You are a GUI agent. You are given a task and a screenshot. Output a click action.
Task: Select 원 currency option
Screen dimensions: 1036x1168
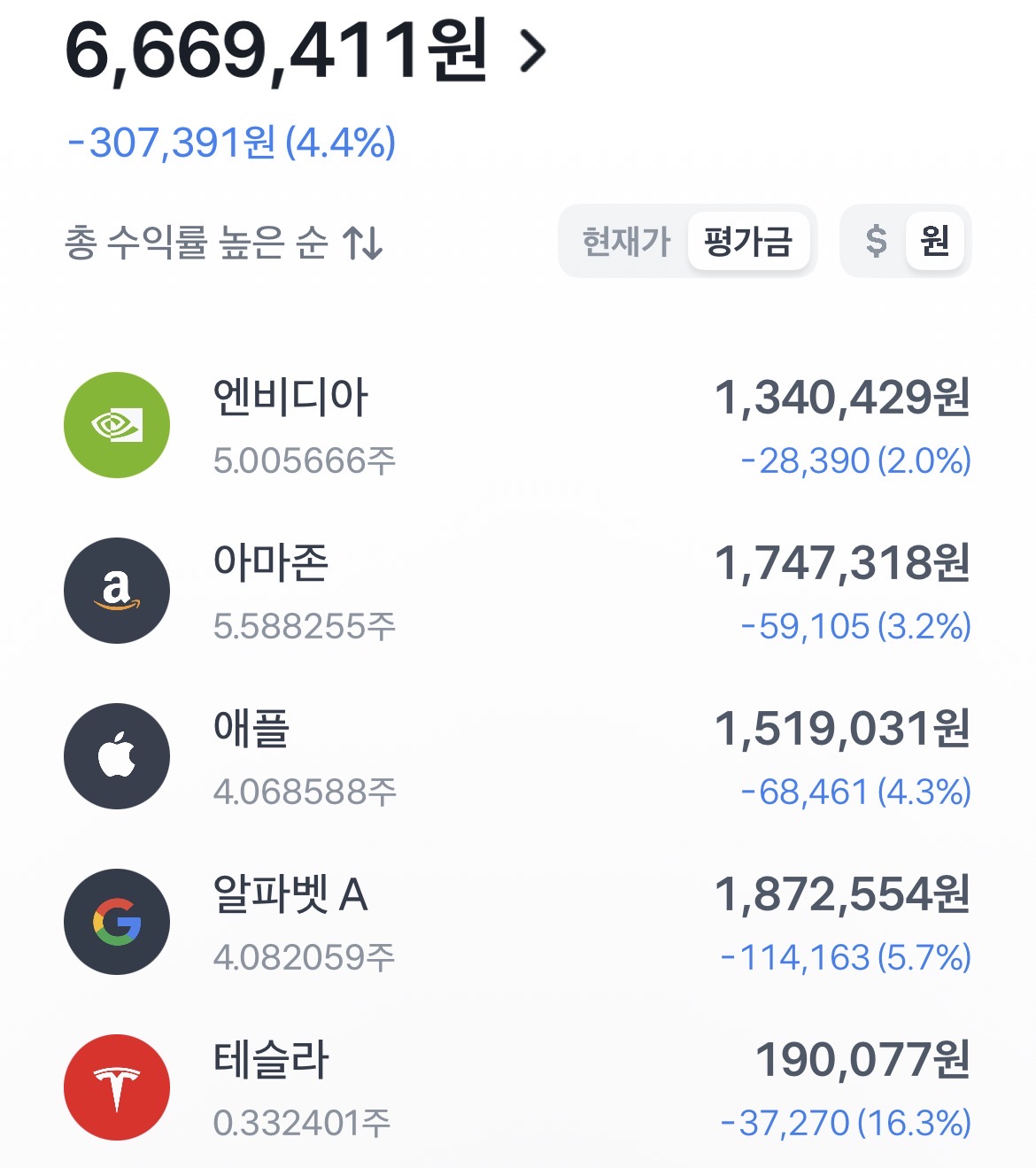point(935,241)
